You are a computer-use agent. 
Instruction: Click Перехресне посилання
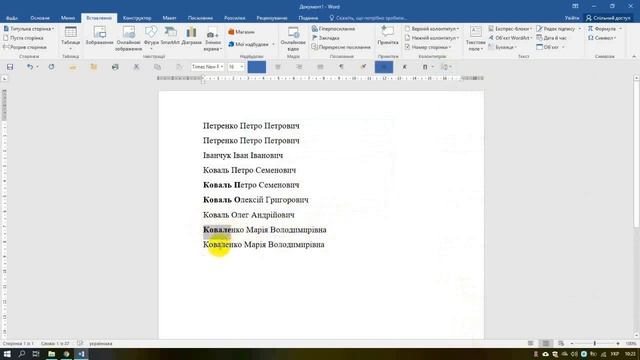pyautogui.click(x=341, y=47)
